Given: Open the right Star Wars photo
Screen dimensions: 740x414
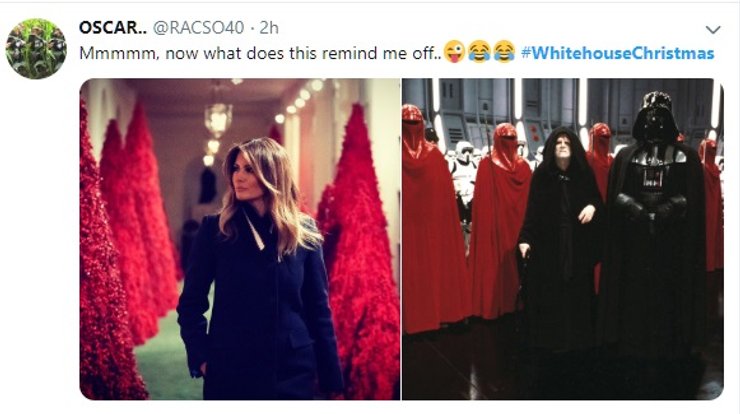Looking at the screenshot, I should pos(563,239).
